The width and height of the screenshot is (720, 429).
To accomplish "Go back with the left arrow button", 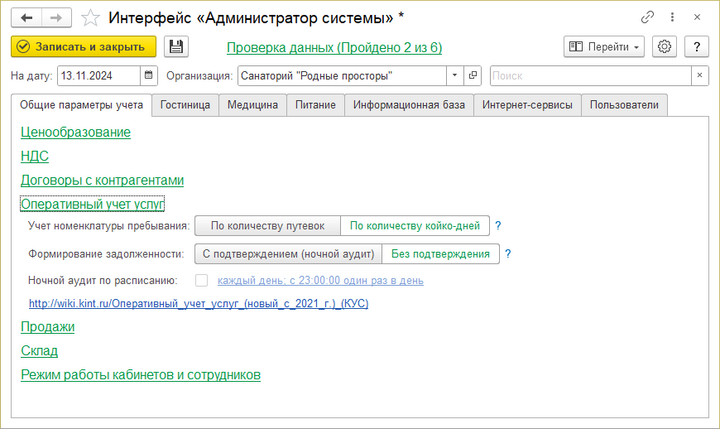I will pos(27,18).
